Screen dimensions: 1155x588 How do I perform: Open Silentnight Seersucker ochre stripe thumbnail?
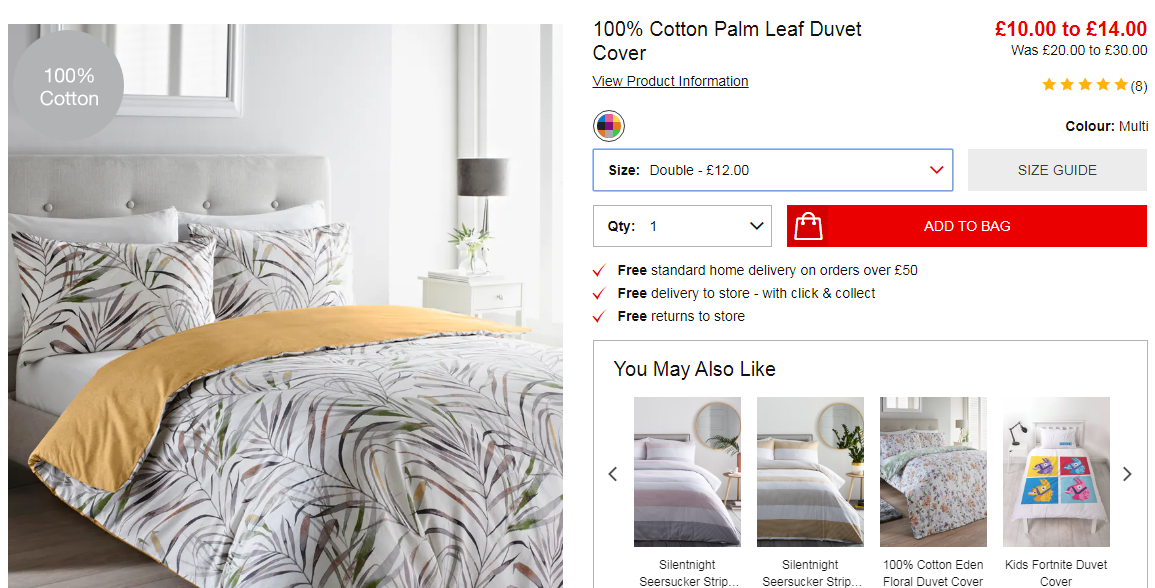point(810,472)
